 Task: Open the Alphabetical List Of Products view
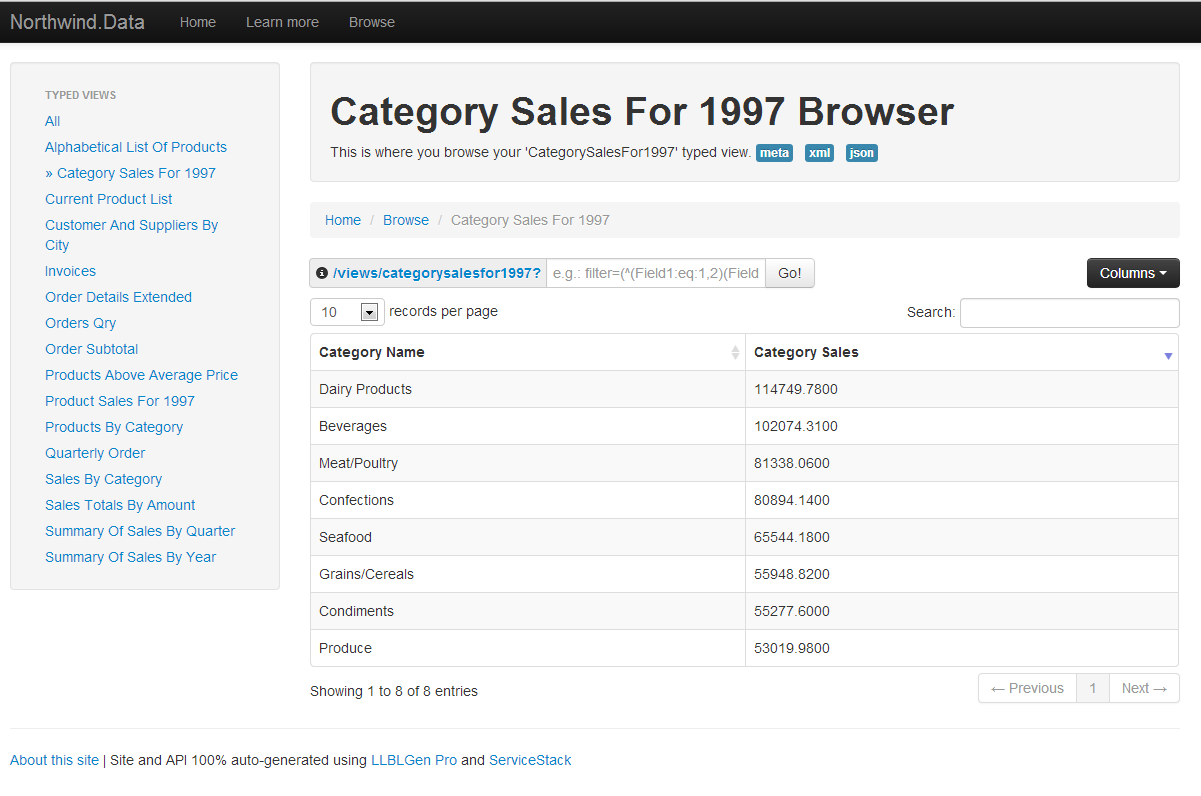(135, 146)
